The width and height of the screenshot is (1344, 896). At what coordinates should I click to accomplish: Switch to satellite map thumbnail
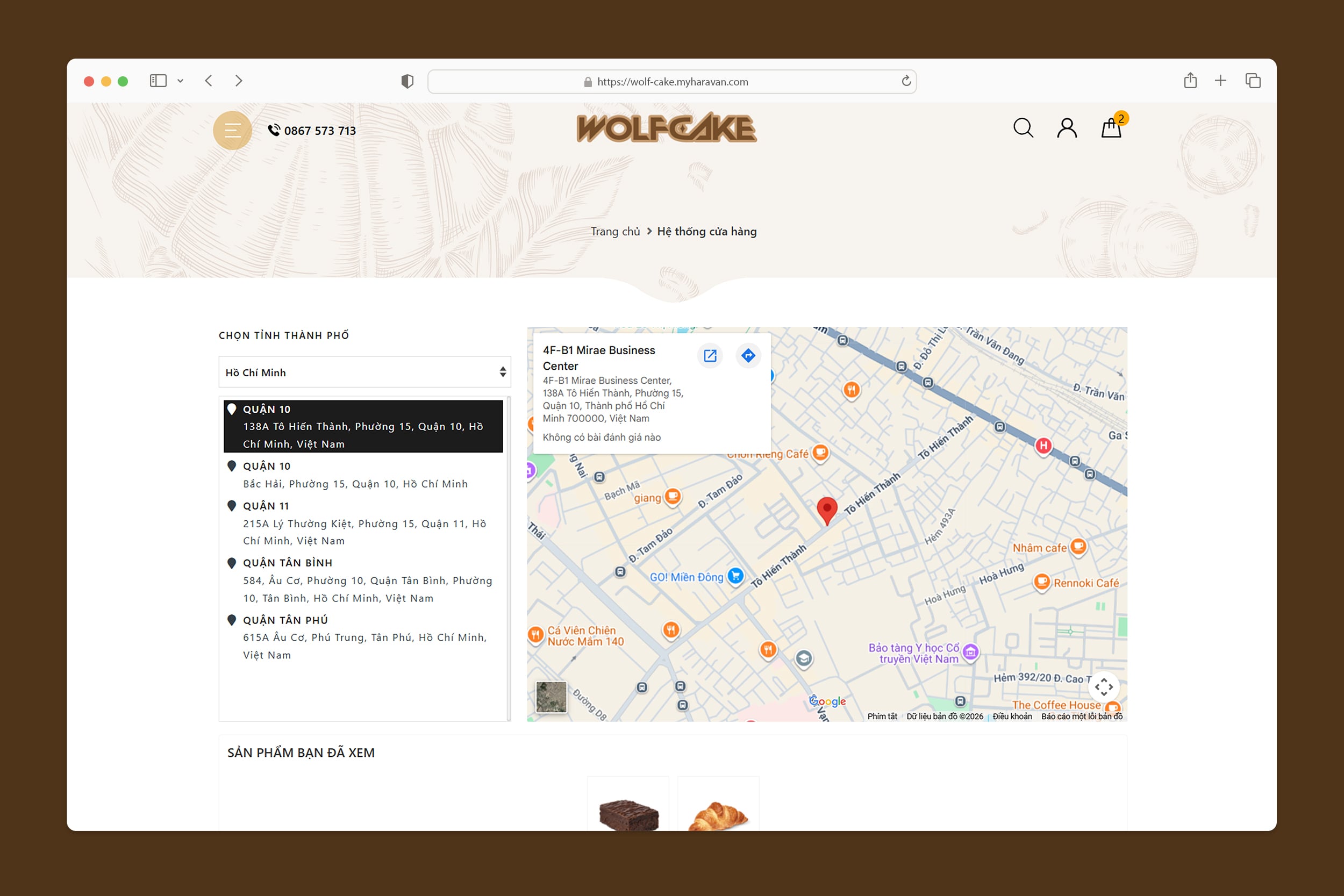pos(551,697)
